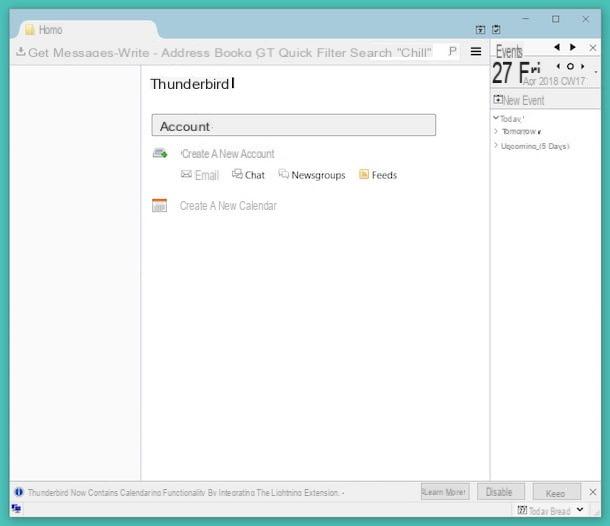The image size is (610, 526).
Task: Click the Create A New Account link
Action: click(x=228, y=154)
